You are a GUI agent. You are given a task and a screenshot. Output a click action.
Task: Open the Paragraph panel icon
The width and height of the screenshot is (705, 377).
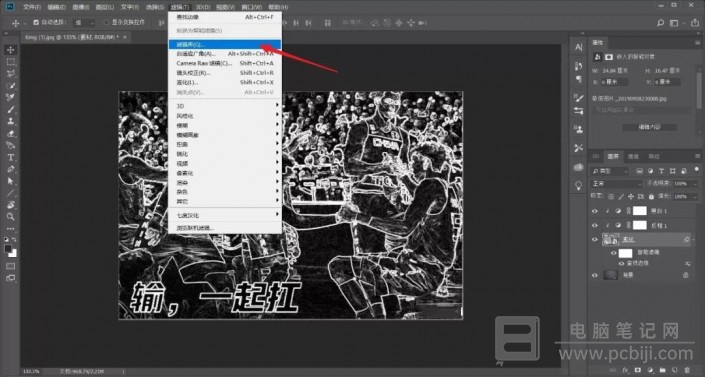(579, 80)
